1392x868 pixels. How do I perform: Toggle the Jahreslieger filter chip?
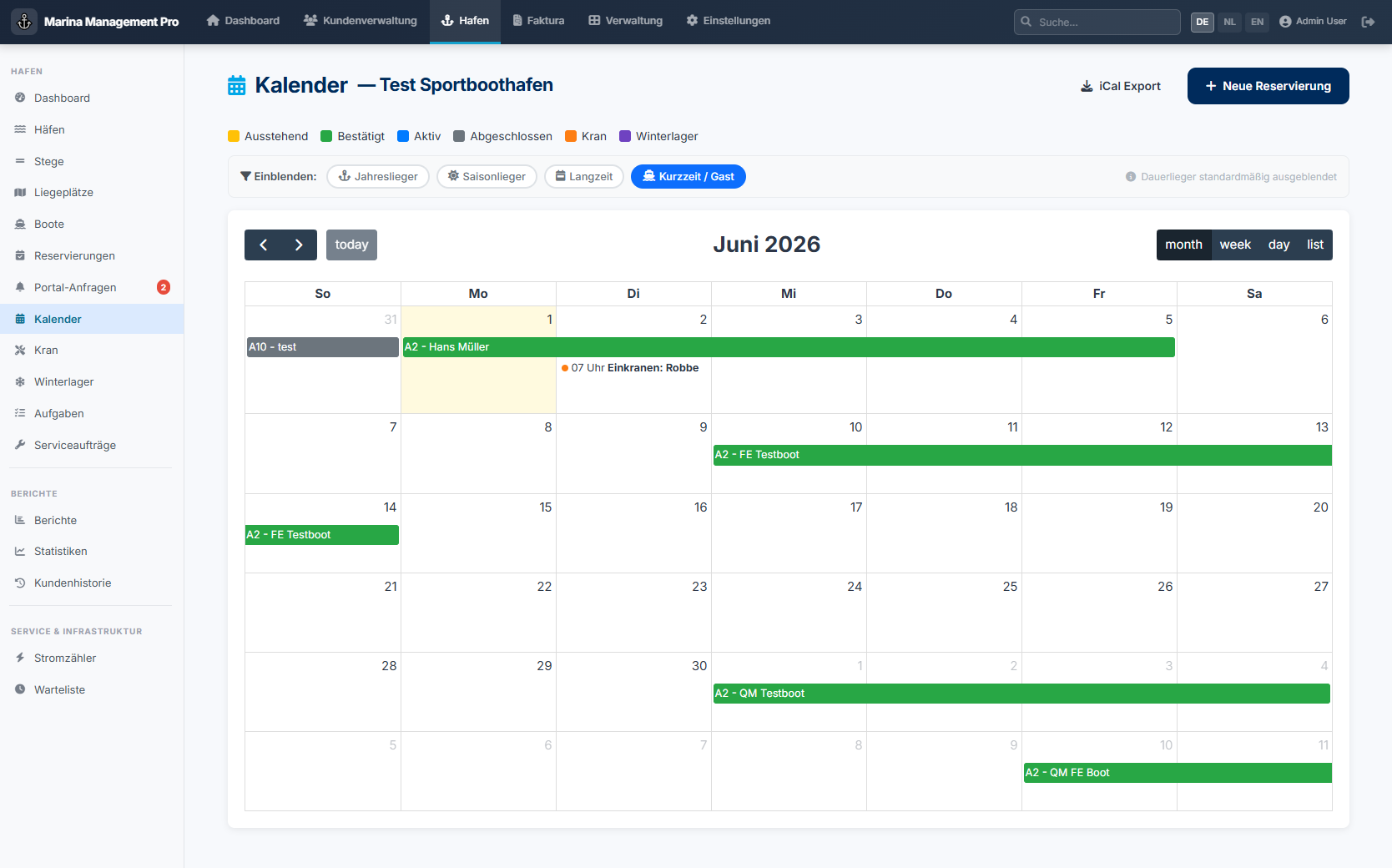click(x=378, y=177)
